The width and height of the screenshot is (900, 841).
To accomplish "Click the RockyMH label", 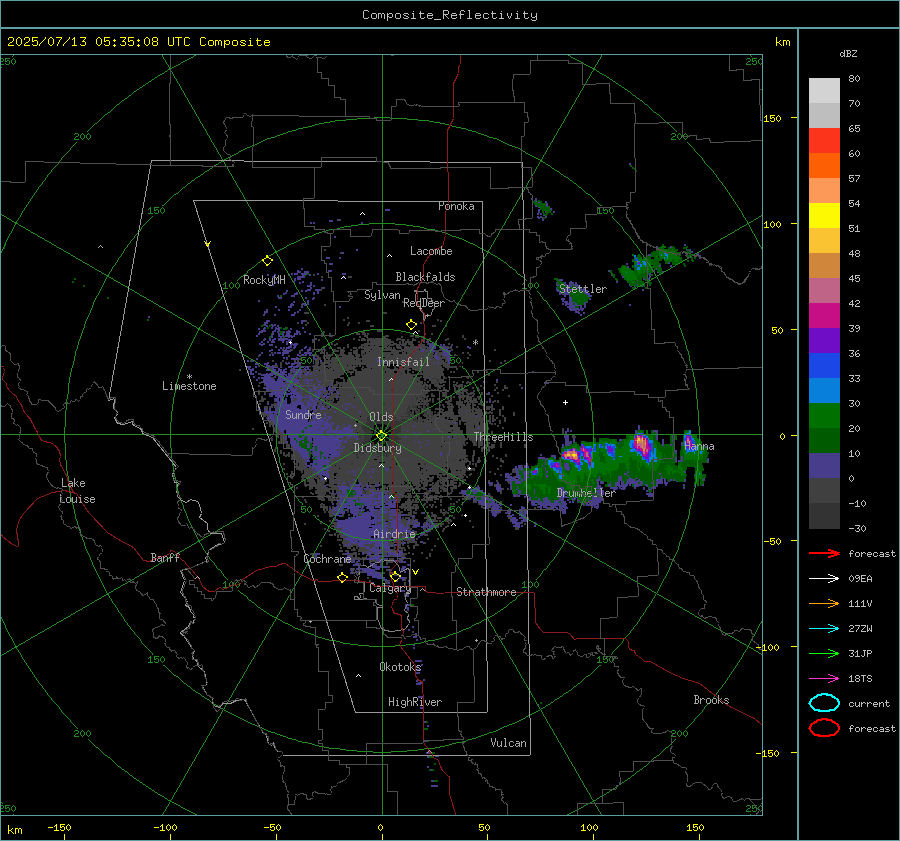I will pyautogui.click(x=264, y=280).
